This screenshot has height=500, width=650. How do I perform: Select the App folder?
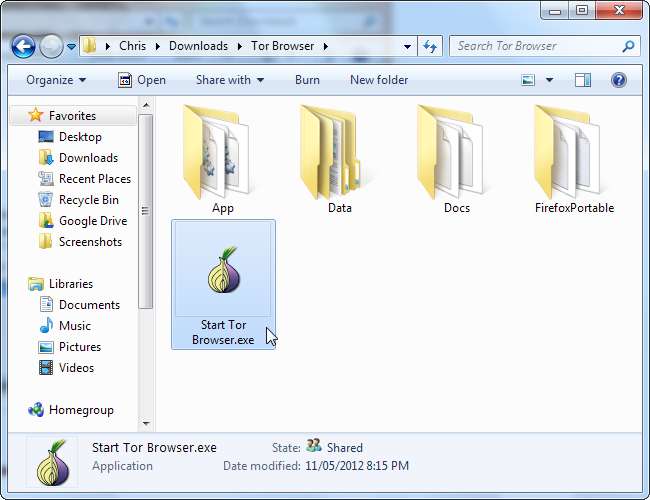point(223,160)
